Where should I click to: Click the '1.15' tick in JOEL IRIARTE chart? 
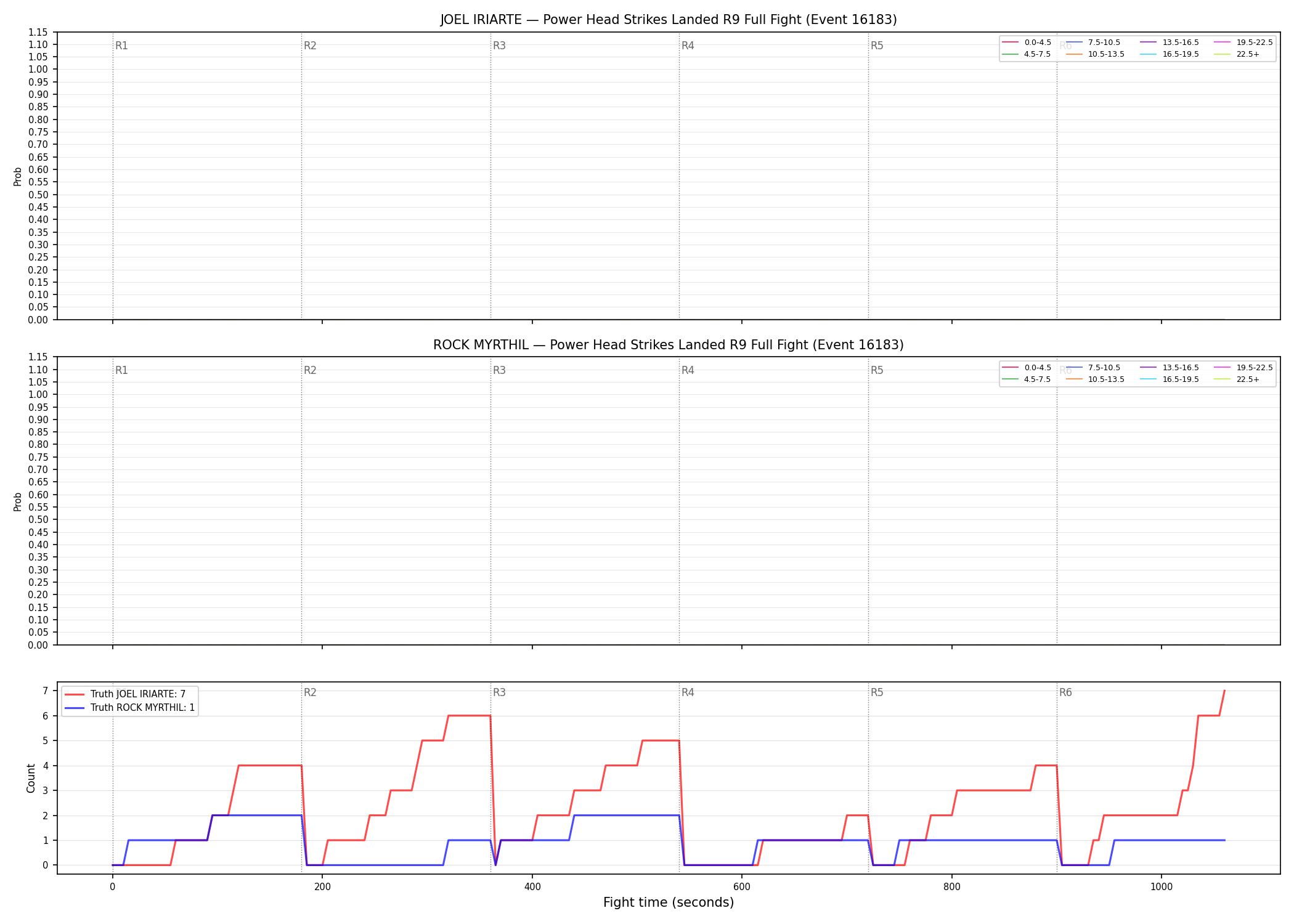click(38, 32)
